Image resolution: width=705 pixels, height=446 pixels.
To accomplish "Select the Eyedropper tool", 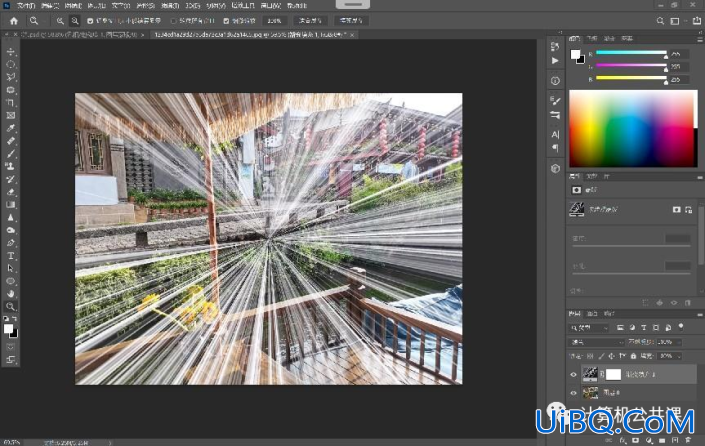I will [x=10, y=128].
